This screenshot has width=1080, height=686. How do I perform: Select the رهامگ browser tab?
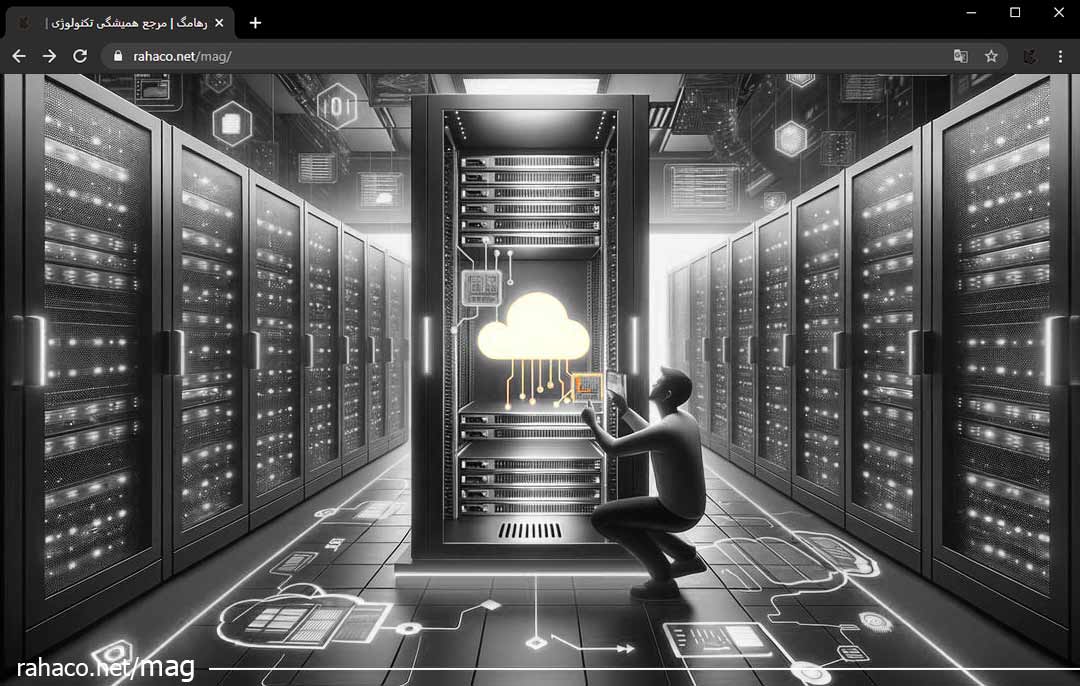(x=120, y=23)
